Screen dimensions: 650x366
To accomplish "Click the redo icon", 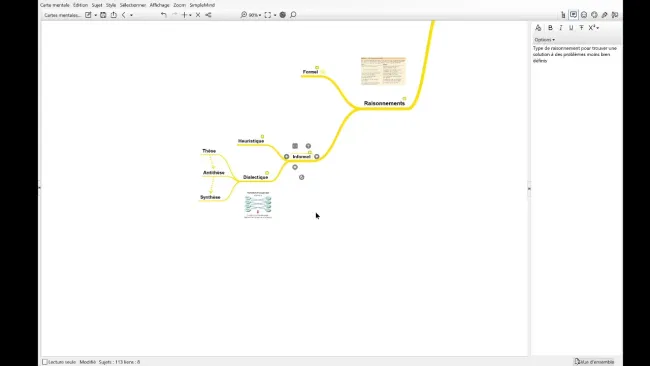I will pos(175,15).
